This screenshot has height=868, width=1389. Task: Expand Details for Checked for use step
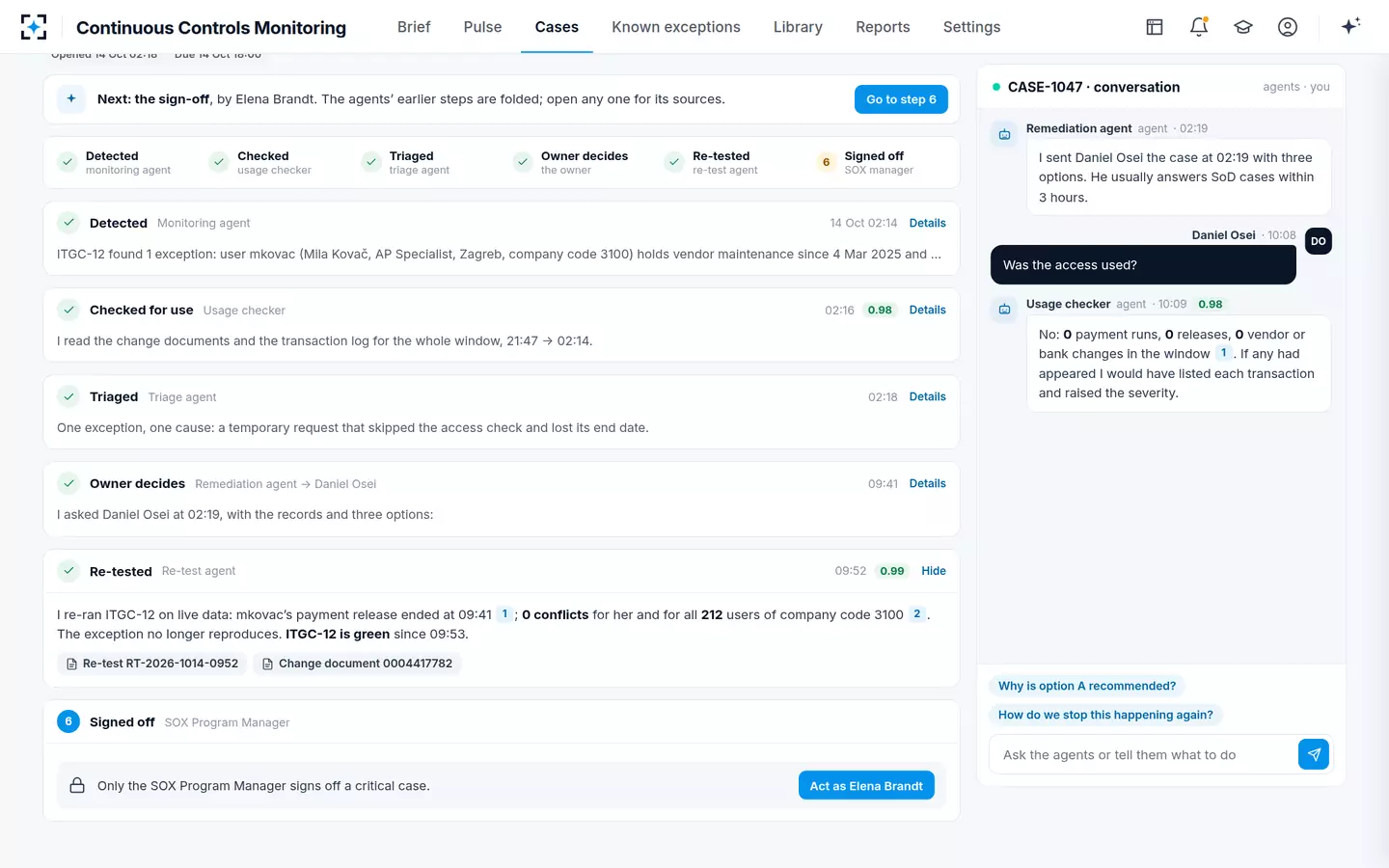click(x=927, y=310)
